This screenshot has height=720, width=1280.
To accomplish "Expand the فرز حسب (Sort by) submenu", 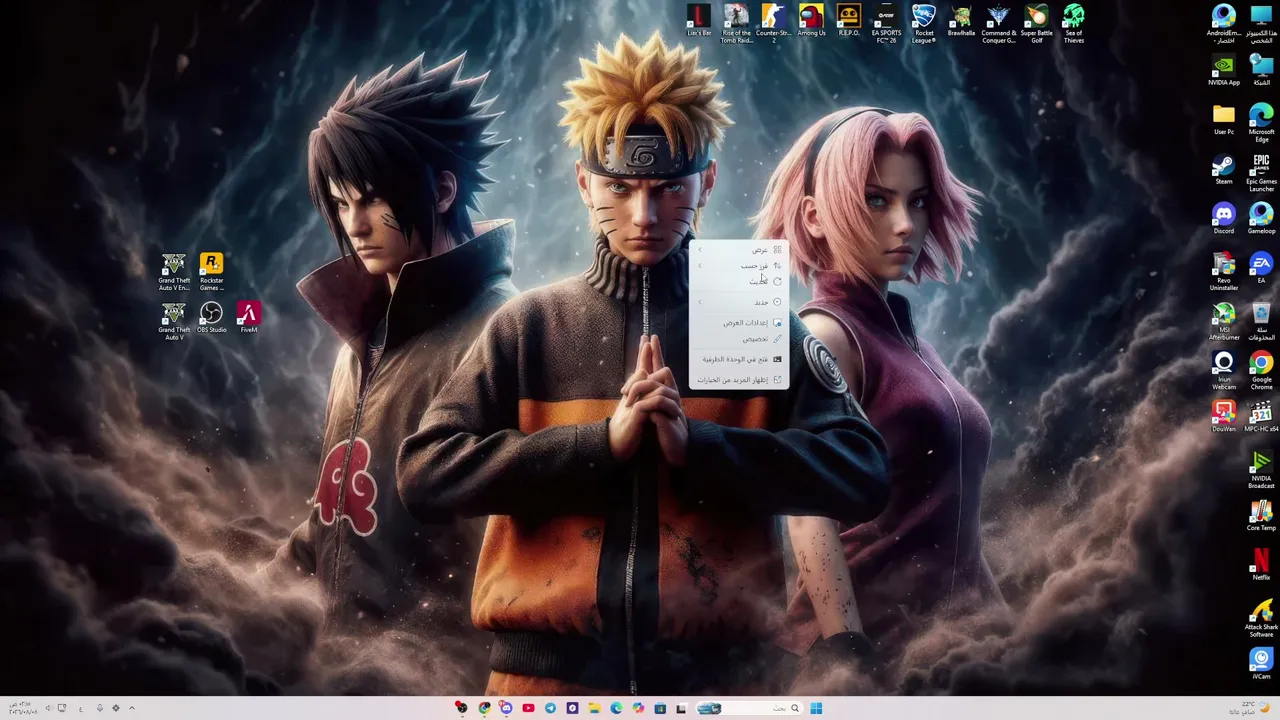I will 739,265.
